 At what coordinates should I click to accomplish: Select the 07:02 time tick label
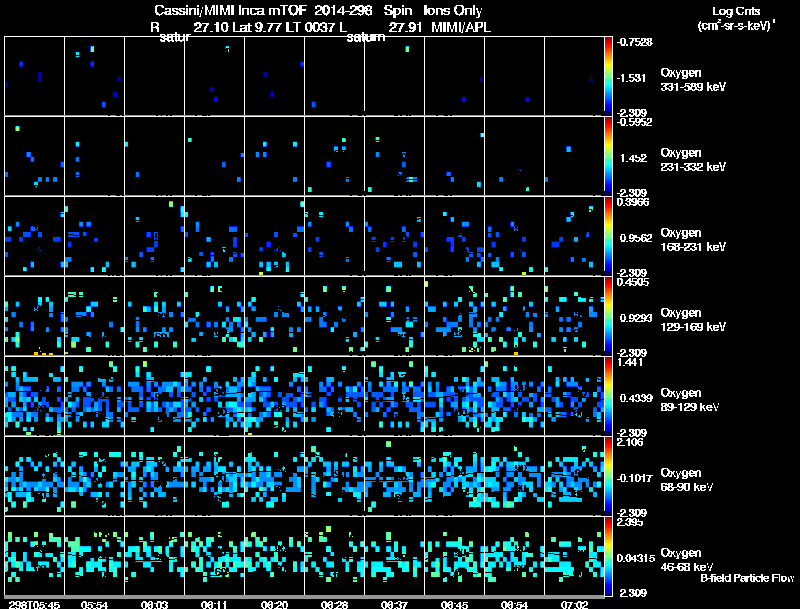tap(575, 604)
